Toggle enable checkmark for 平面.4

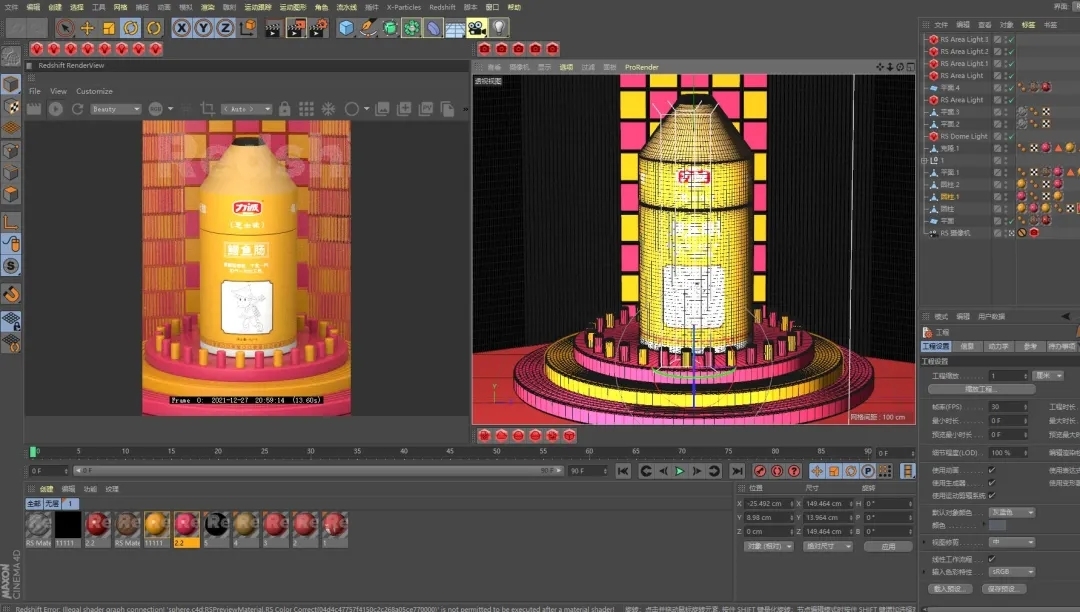[x=1011, y=88]
